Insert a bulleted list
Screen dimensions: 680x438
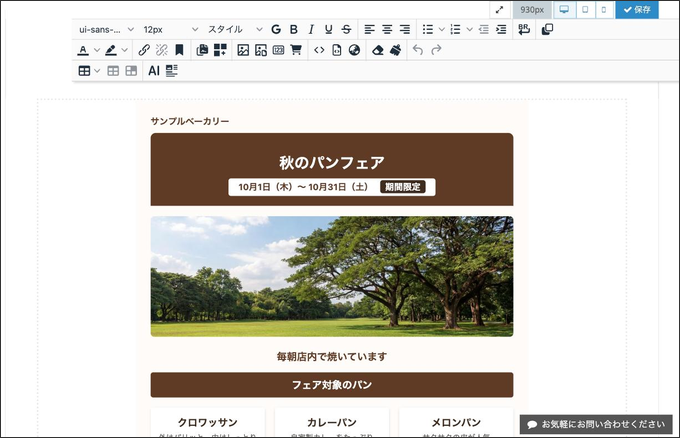coord(428,29)
